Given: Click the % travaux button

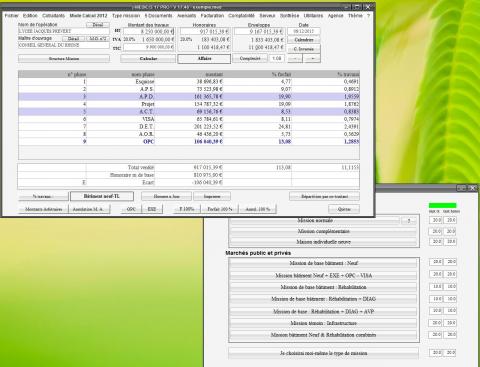Looking at the screenshot, I should tap(43, 197).
